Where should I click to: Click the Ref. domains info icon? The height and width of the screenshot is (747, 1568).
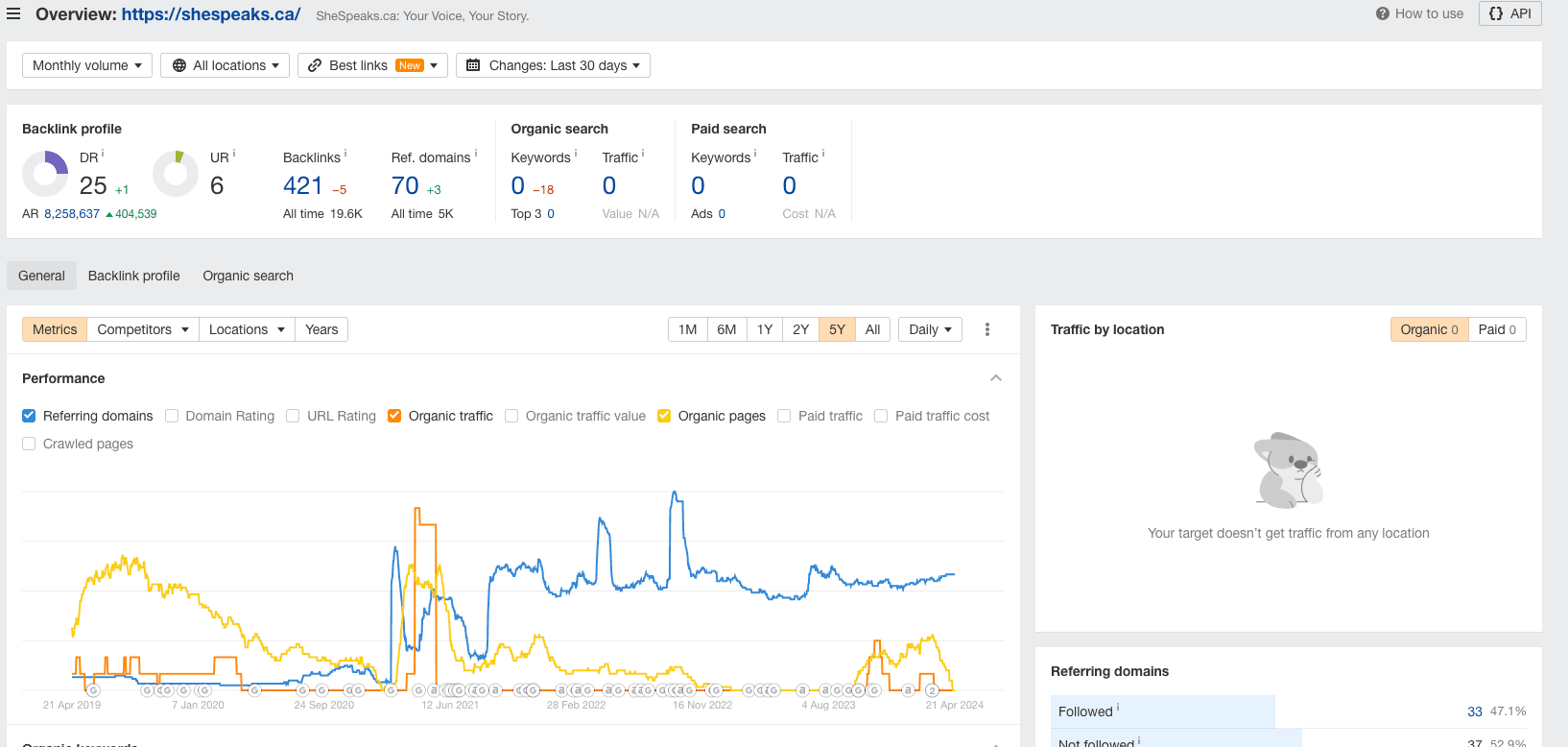476,154
